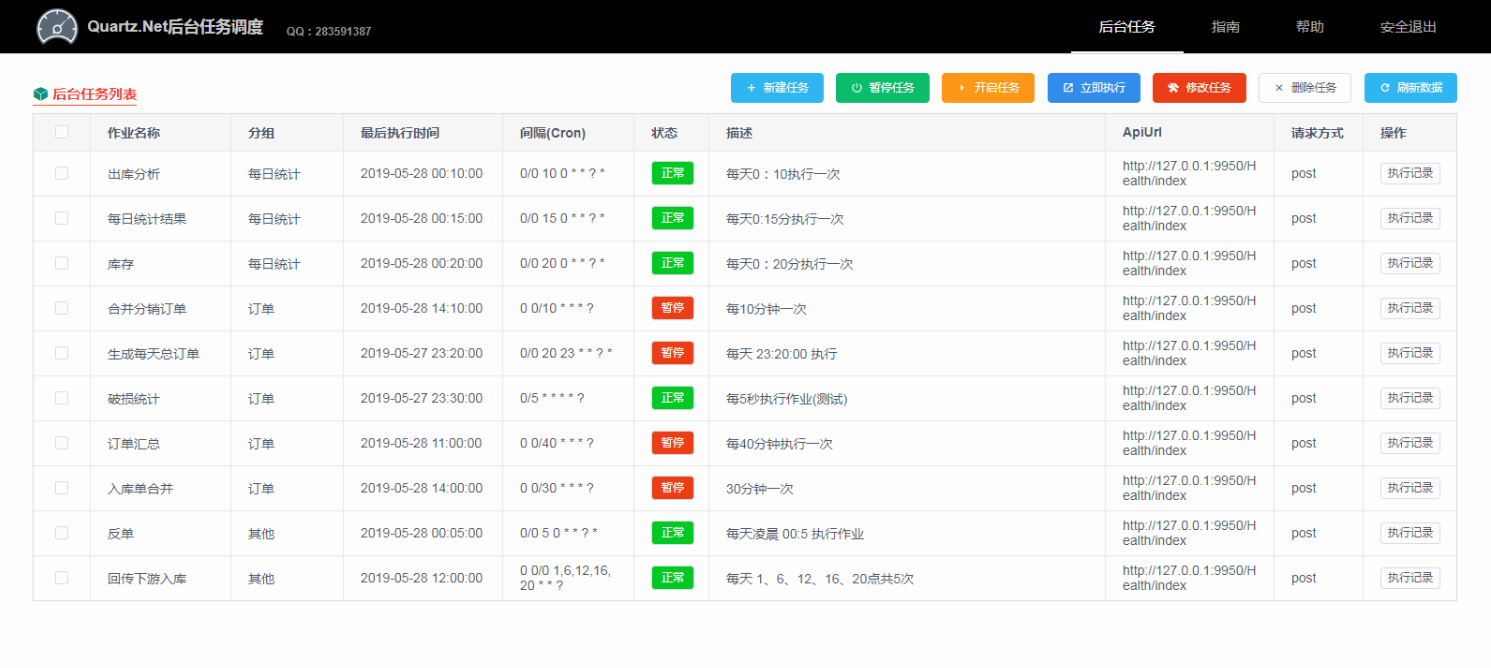Click the ApiUrl link for 订单汇总
The image size is (1491, 668).
click(1188, 443)
